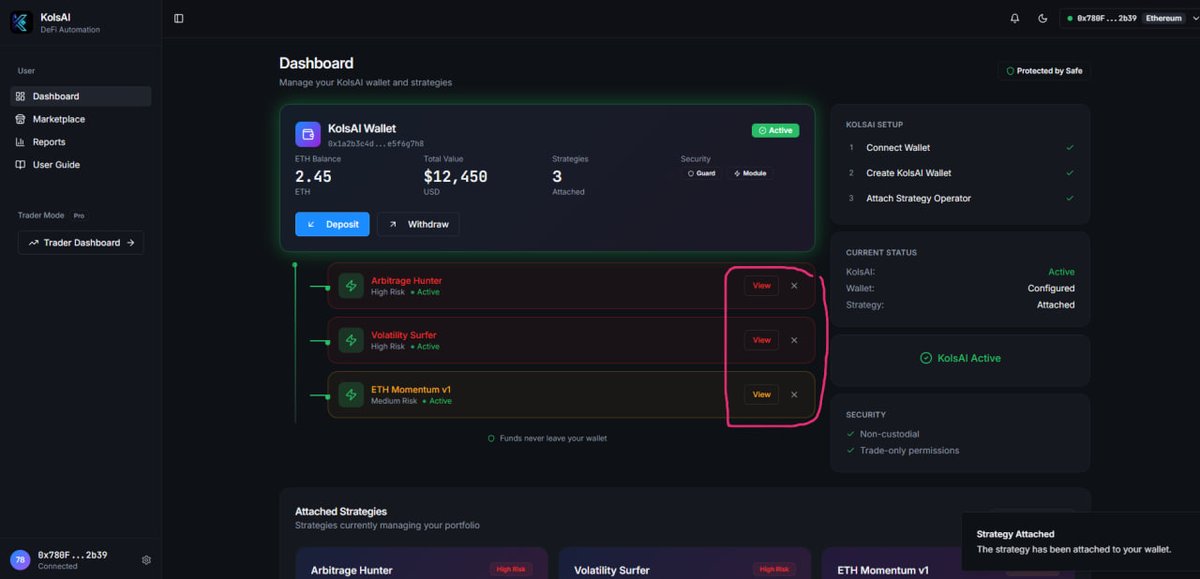Open Marketplace in sidebar
Image resolution: width=1200 pixels, height=579 pixels.
[x=81, y=119]
